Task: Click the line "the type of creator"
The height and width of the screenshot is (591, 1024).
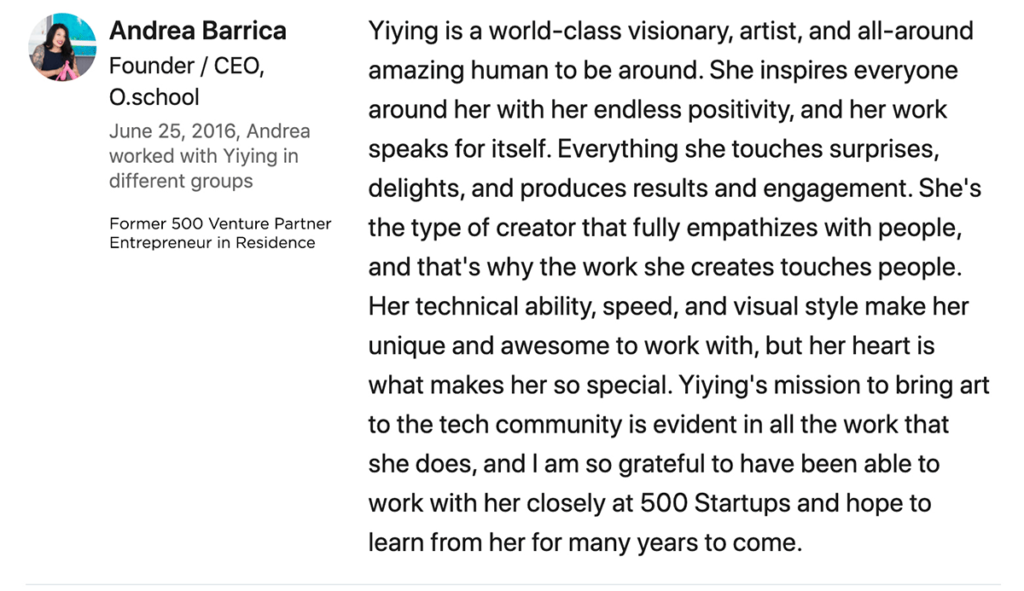Action: click(665, 228)
